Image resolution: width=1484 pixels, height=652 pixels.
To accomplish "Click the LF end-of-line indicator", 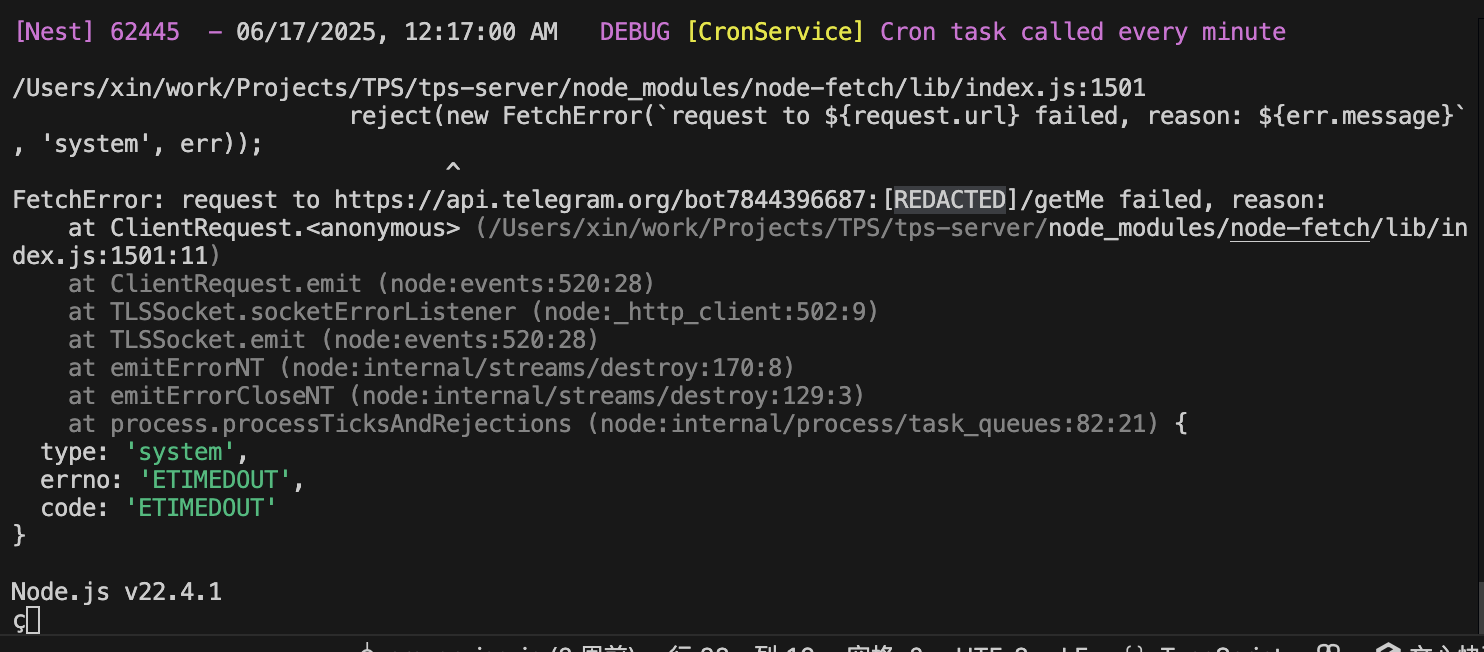I will [x=1074, y=648].
